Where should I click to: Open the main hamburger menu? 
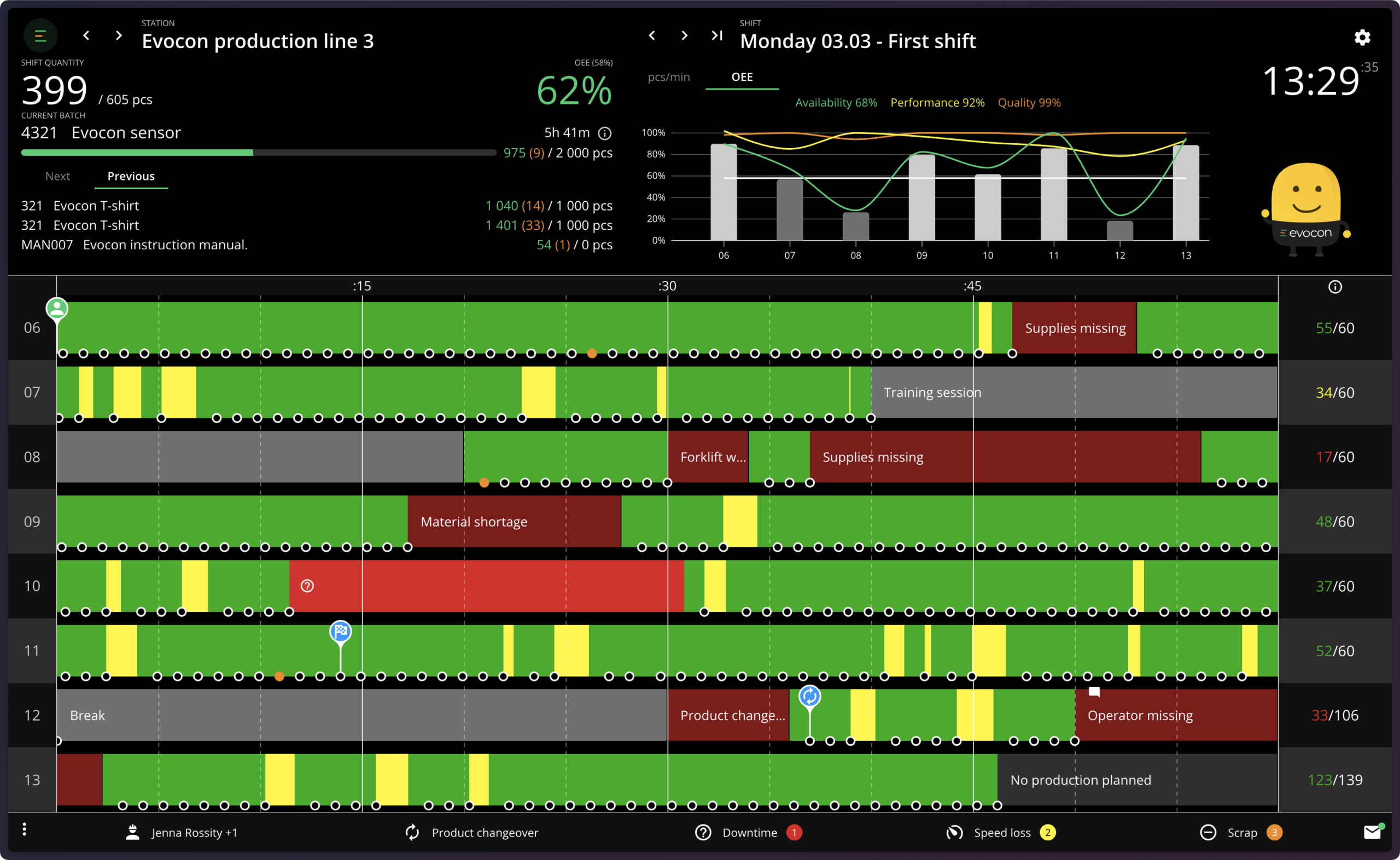[x=40, y=37]
